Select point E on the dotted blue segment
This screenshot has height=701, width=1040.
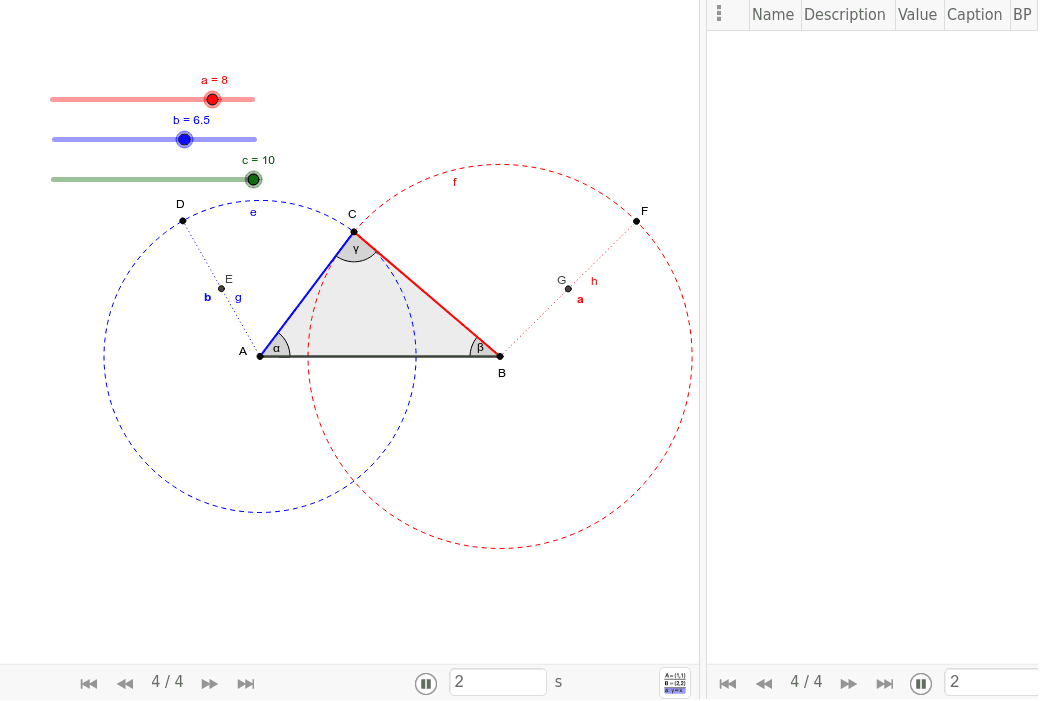[x=222, y=288]
